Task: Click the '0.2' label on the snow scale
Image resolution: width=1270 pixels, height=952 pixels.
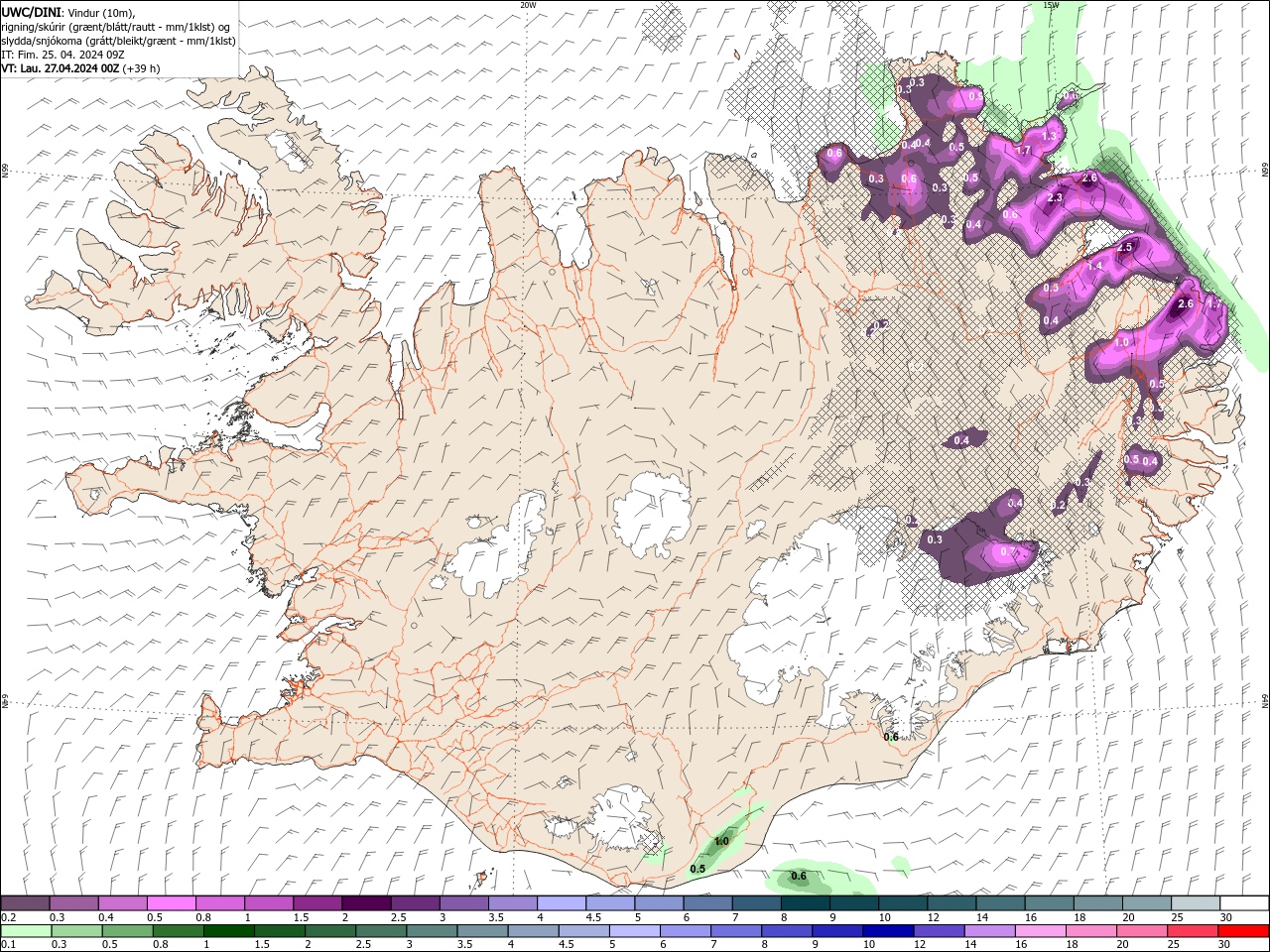Action: pyautogui.click(x=8, y=917)
